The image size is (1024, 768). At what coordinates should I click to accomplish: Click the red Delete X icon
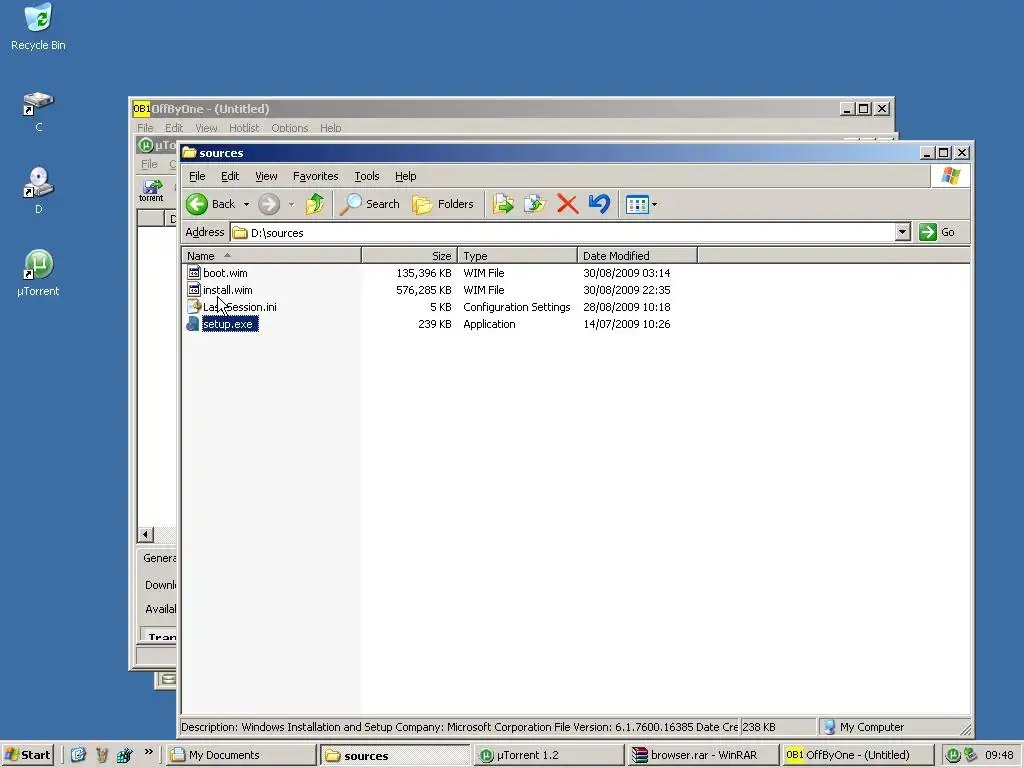(x=567, y=204)
